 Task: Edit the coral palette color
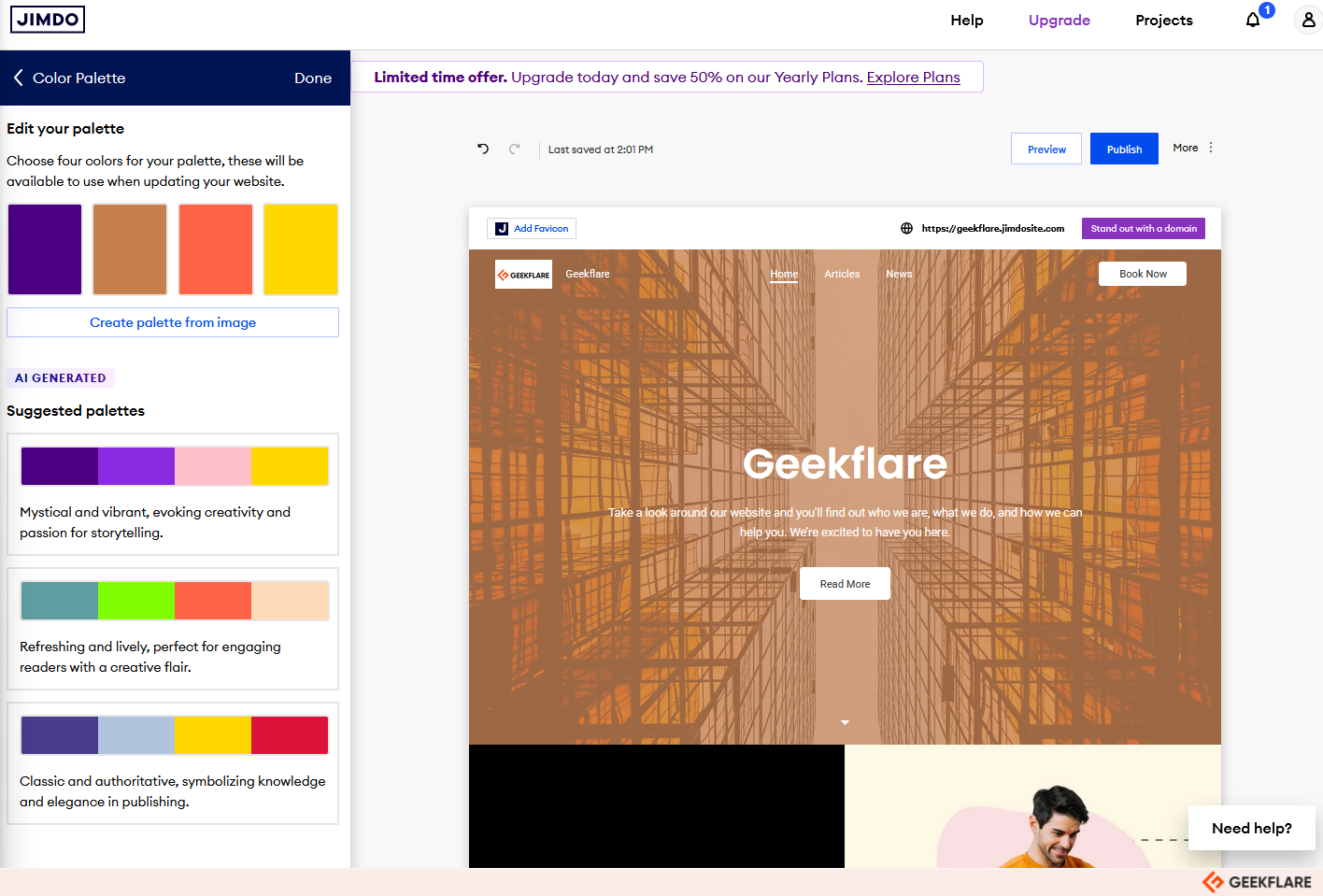coord(216,249)
